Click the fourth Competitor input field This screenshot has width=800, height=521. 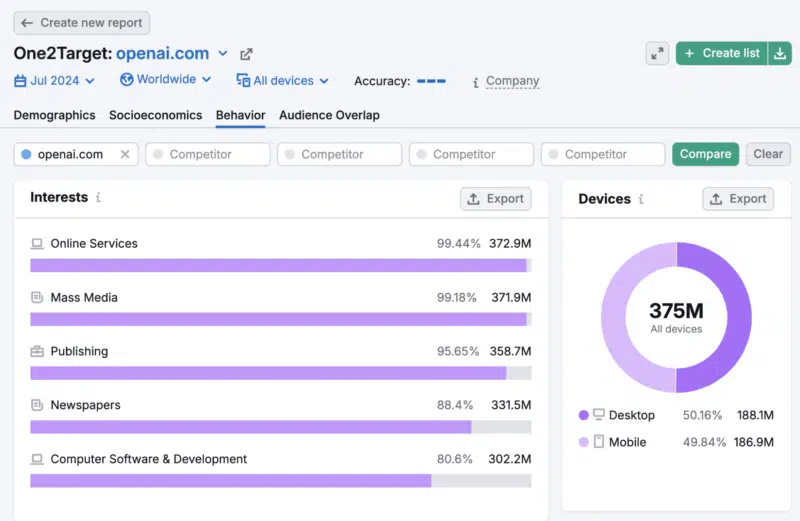click(603, 154)
